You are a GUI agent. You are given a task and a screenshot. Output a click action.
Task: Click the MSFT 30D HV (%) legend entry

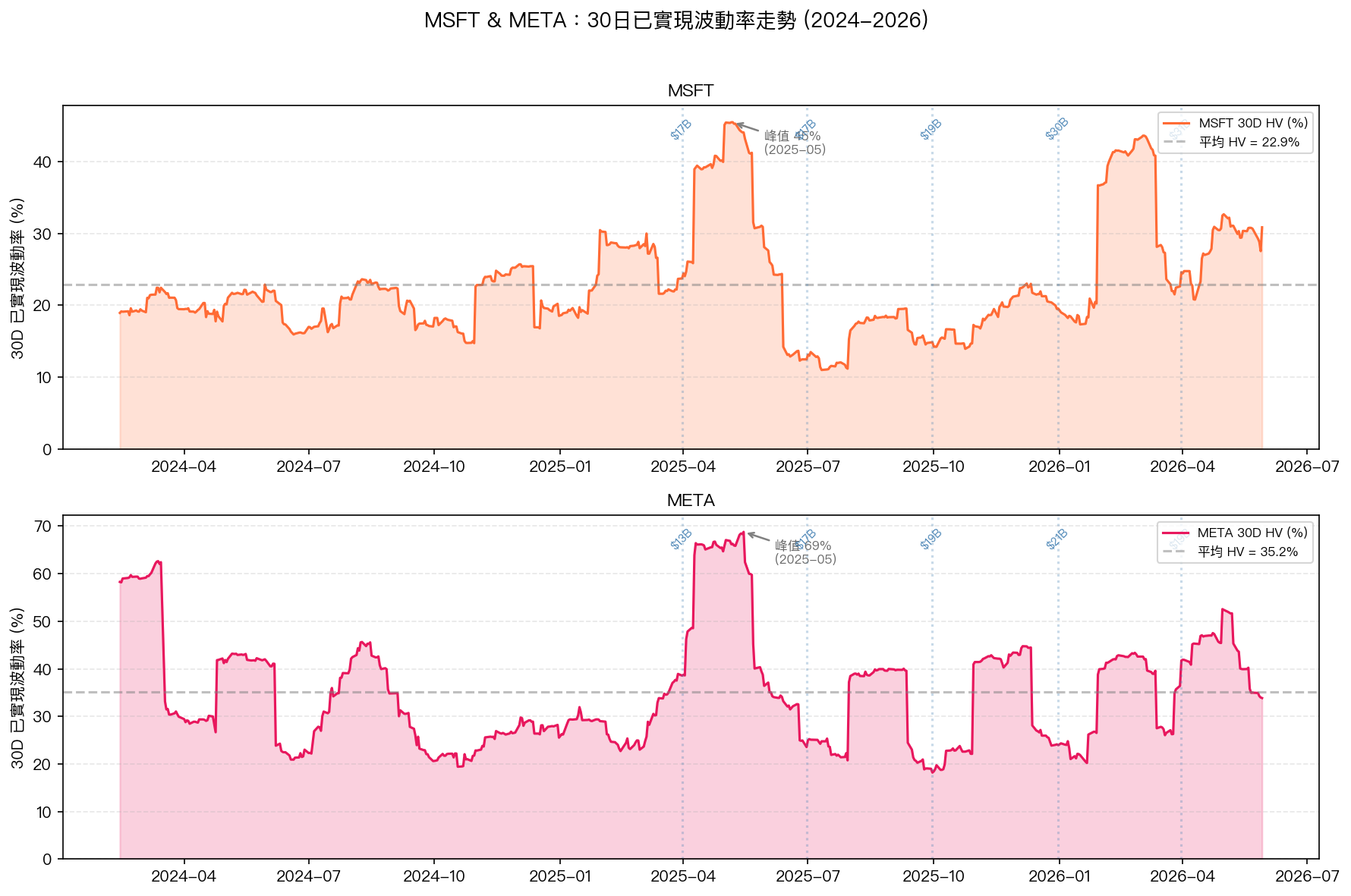pyautogui.click(x=1253, y=123)
